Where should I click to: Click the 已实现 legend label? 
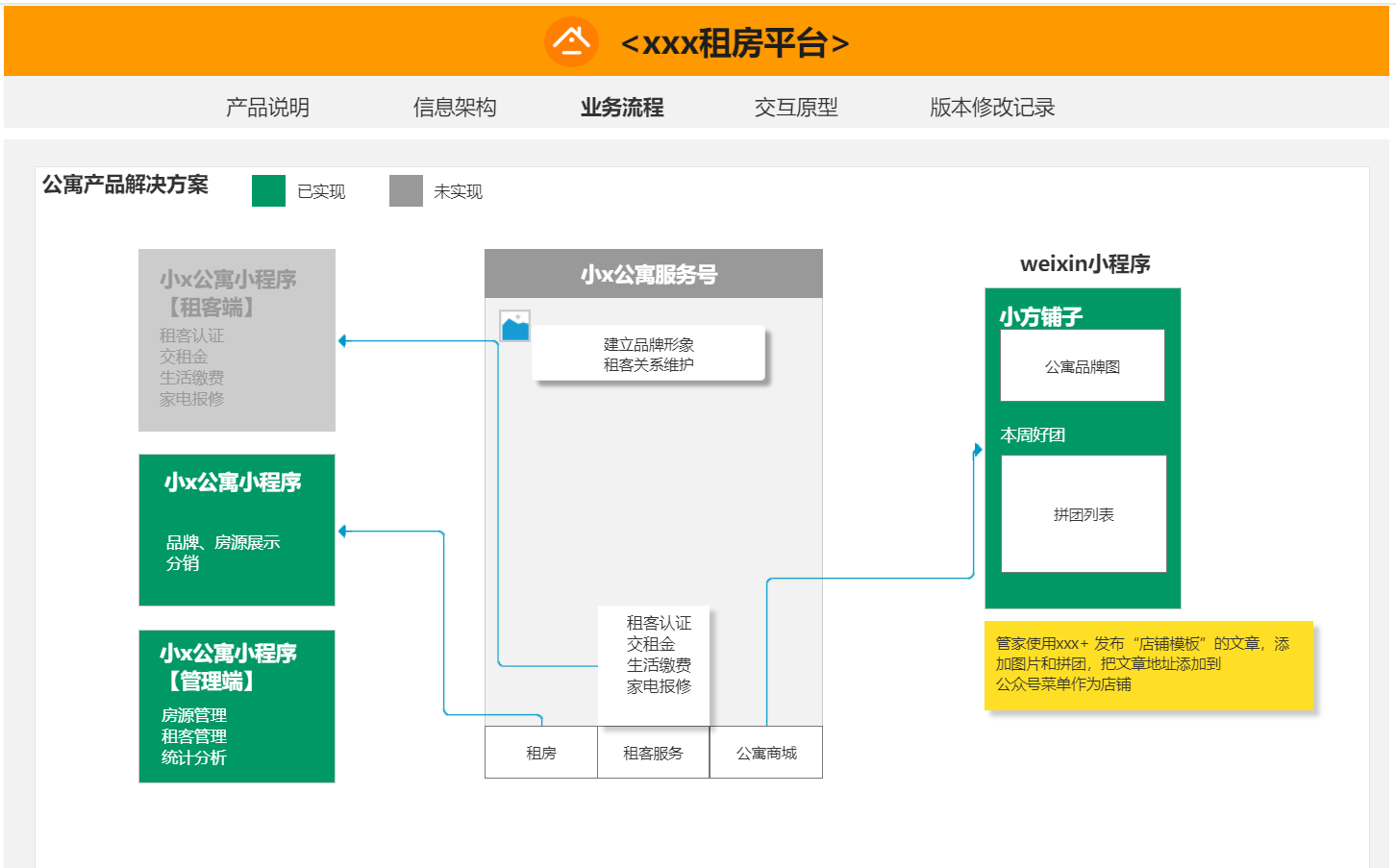[x=321, y=191]
